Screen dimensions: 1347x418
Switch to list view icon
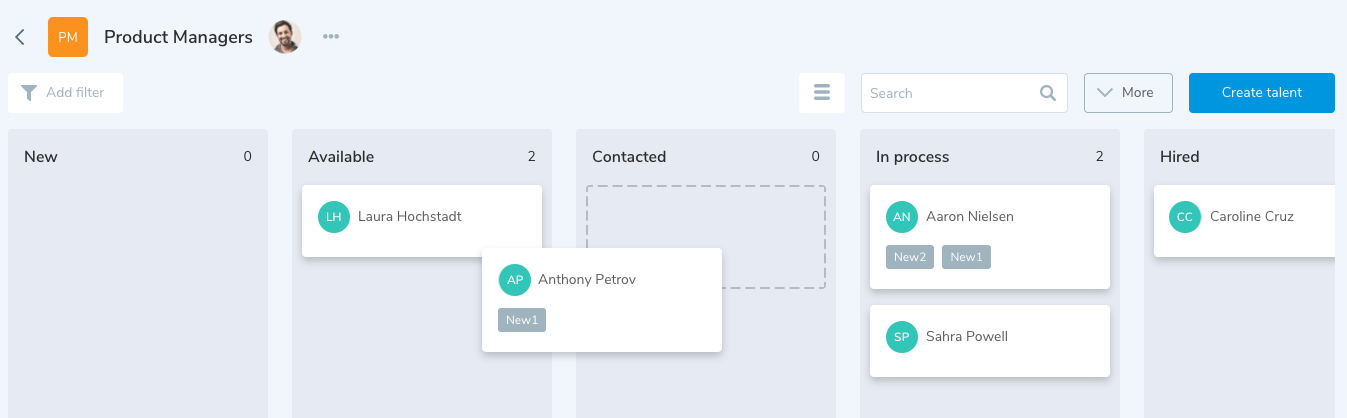(822, 93)
